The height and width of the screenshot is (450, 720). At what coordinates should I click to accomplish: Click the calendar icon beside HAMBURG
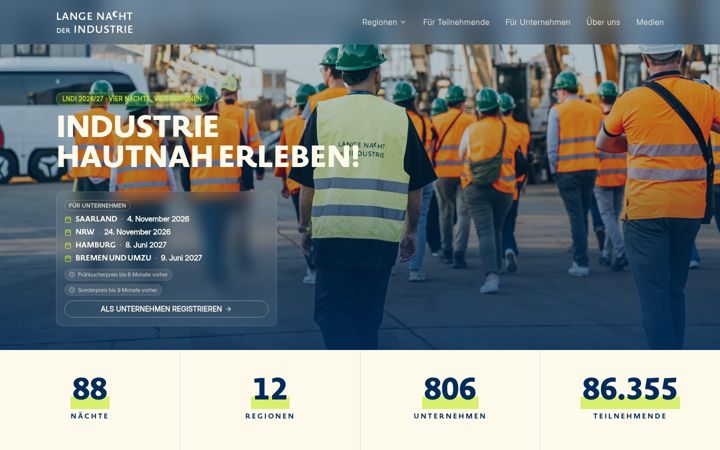(x=68, y=245)
